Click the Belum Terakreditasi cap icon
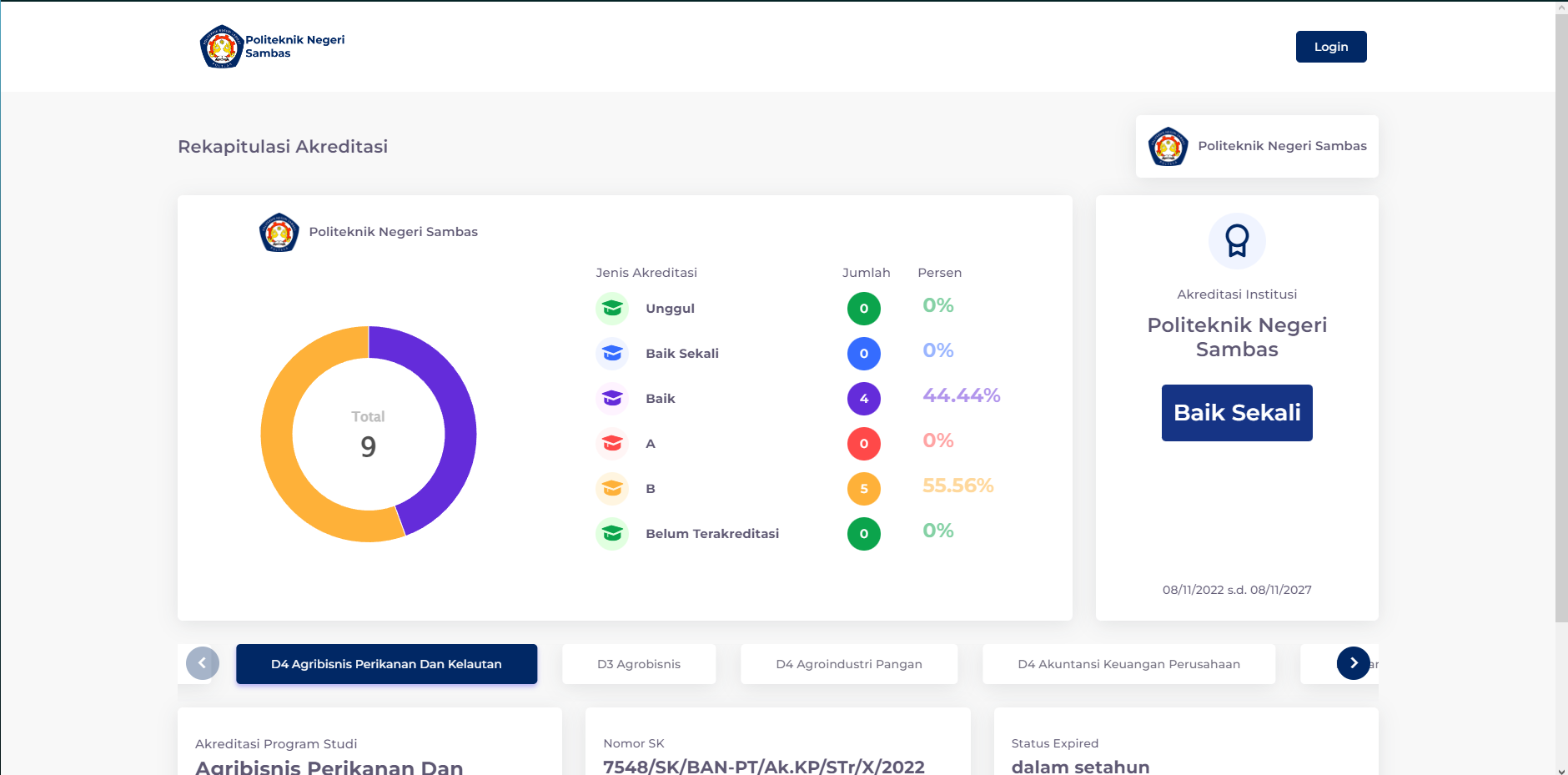This screenshot has width=1568, height=775. coord(612,534)
